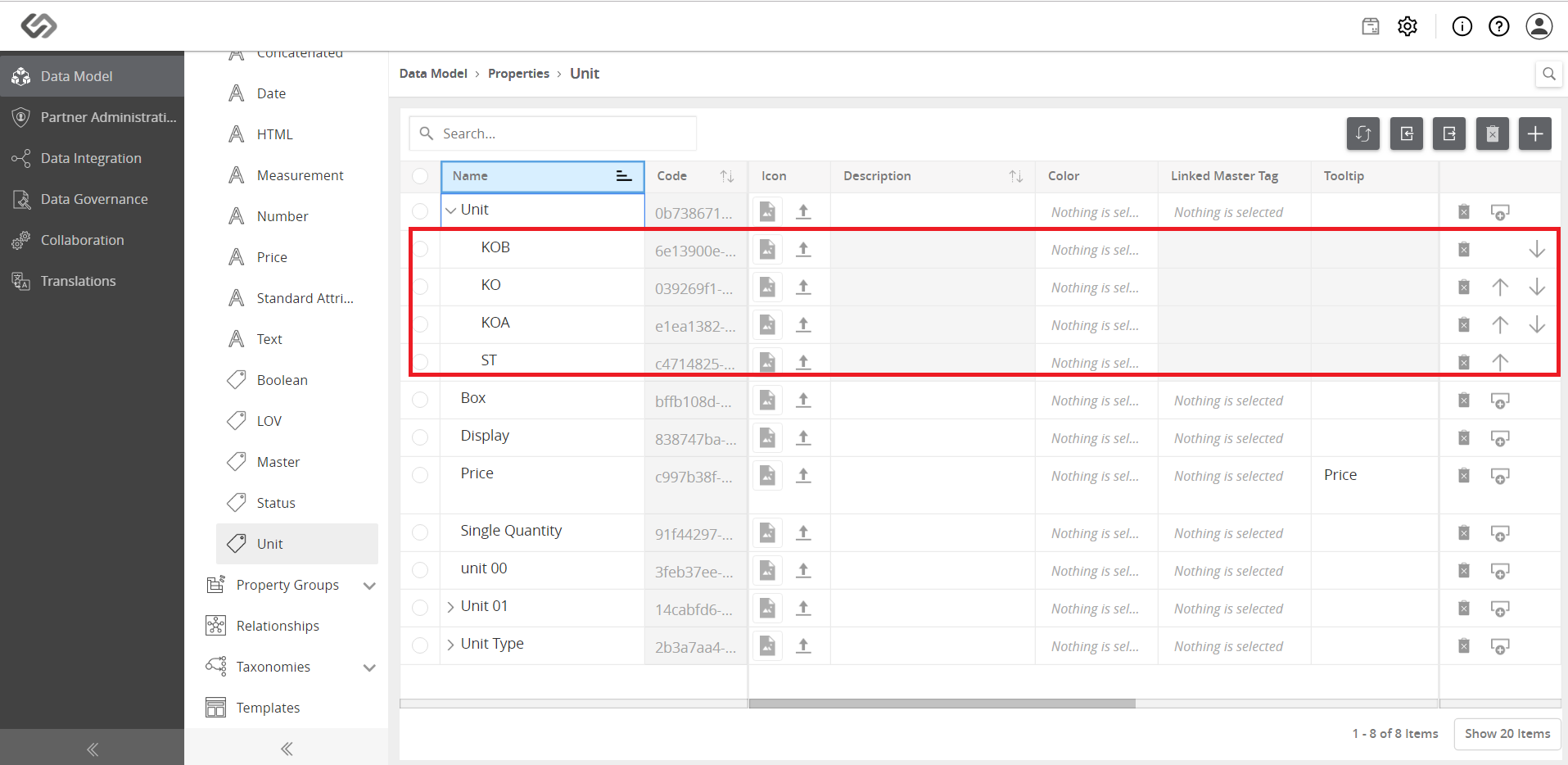
Task: Go to Properties breadcrumb link
Action: [x=518, y=74]
